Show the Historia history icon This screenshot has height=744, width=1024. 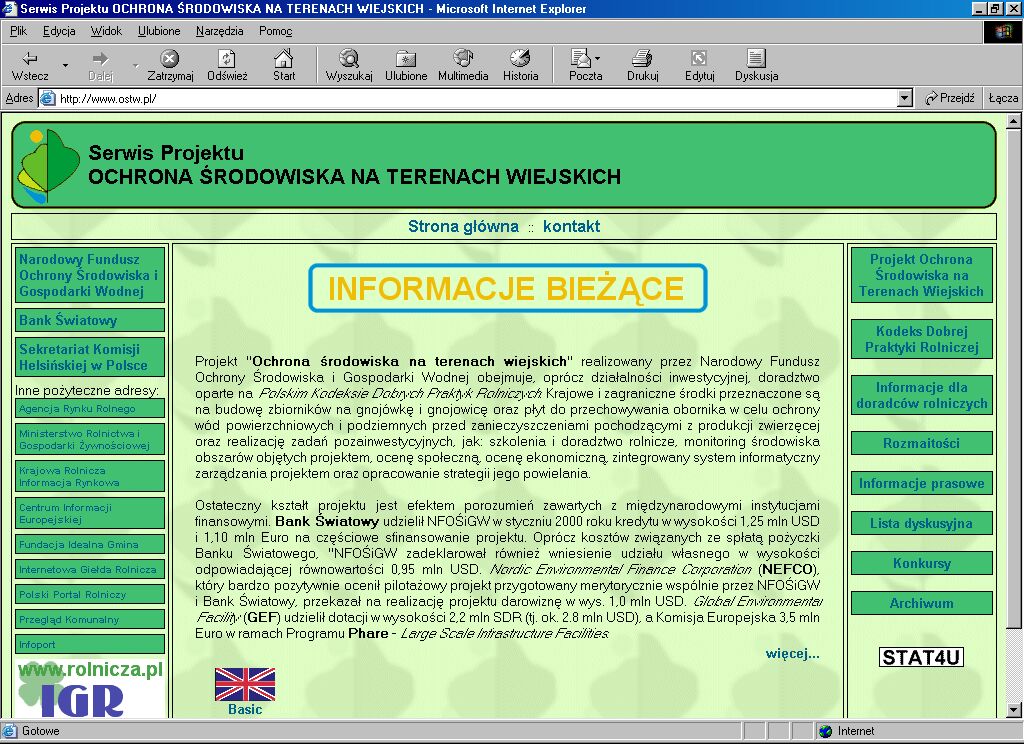tap(520, 58)
